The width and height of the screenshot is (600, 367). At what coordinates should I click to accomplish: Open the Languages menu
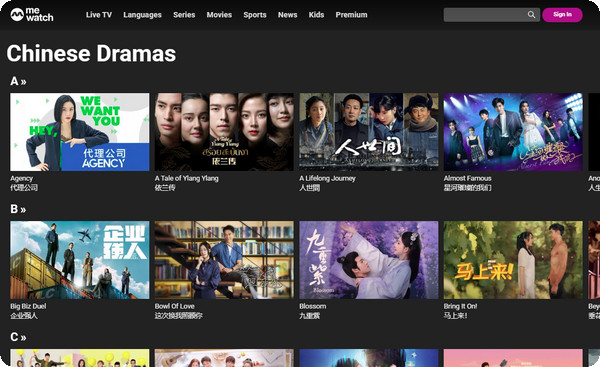click(x=142, y=15)
